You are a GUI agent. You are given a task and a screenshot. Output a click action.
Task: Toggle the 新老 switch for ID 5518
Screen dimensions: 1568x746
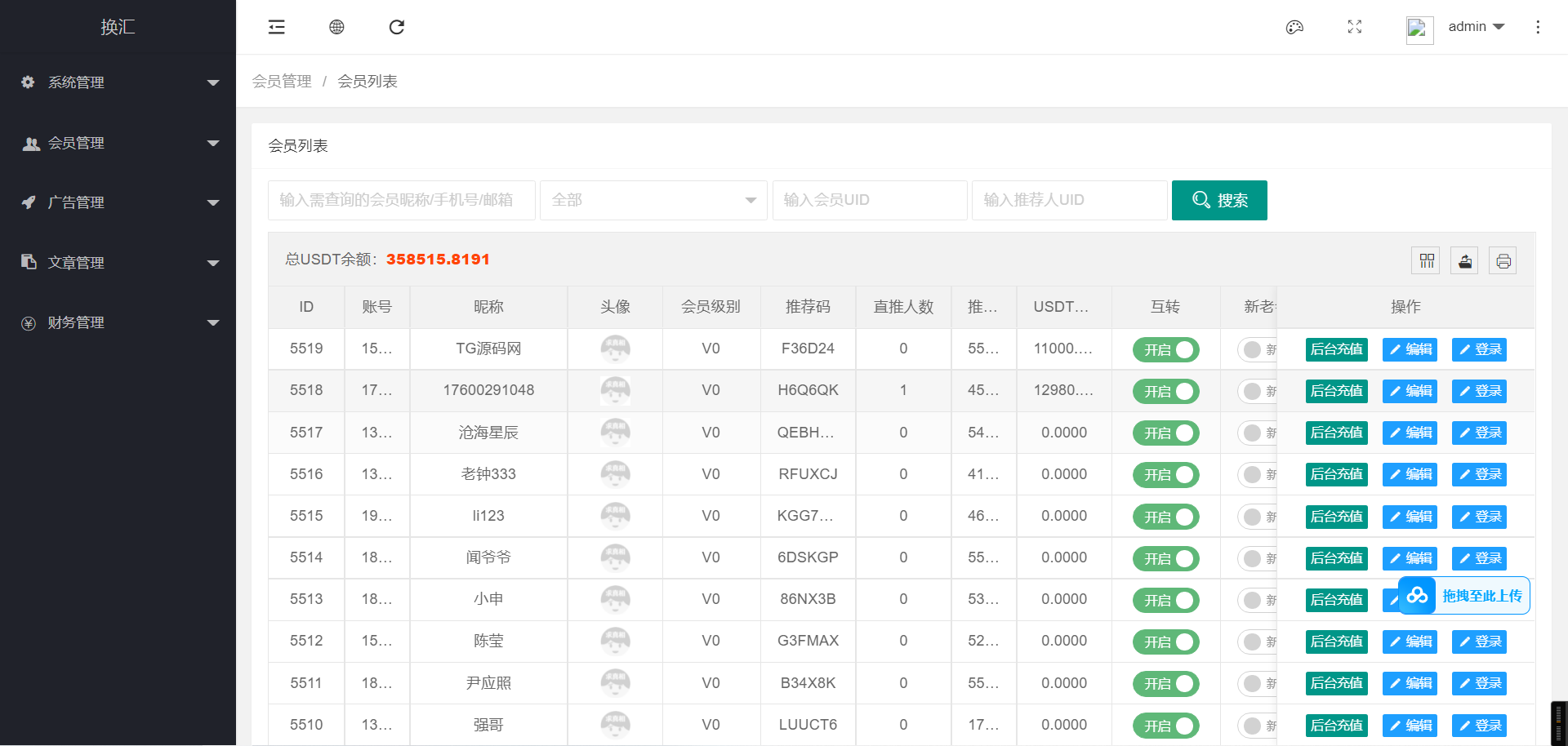pos(1255,392)
